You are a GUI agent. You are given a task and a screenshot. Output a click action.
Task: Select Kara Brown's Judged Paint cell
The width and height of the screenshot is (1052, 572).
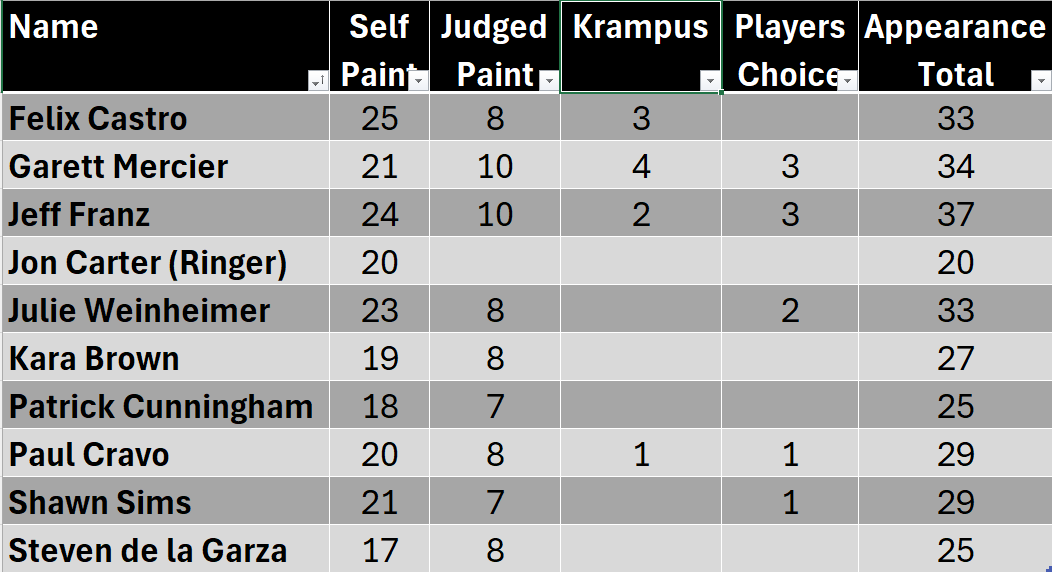coord(495,358)
